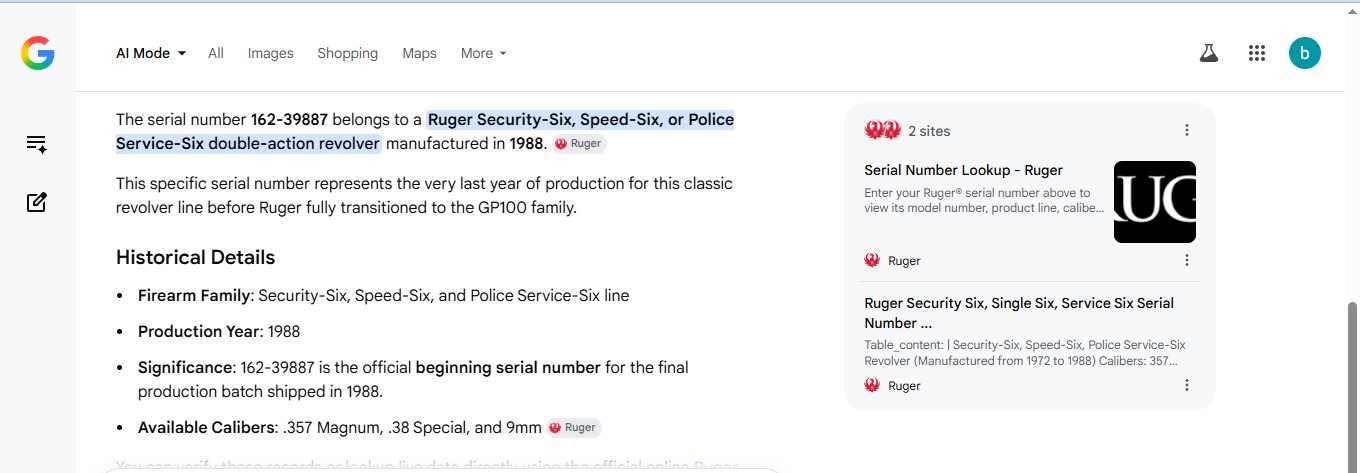Click the highlighted Ruger Security-Six revolver text

425,131
